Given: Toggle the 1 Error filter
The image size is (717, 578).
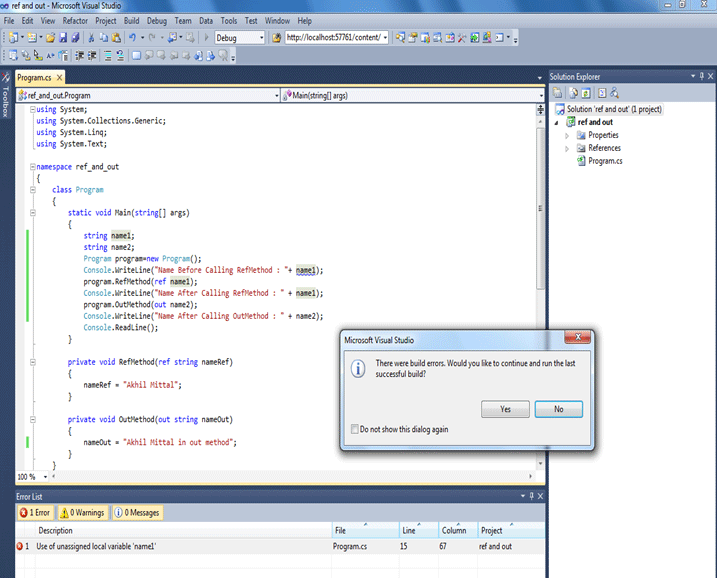Looking at the screenshot, I should pos(36,513).
